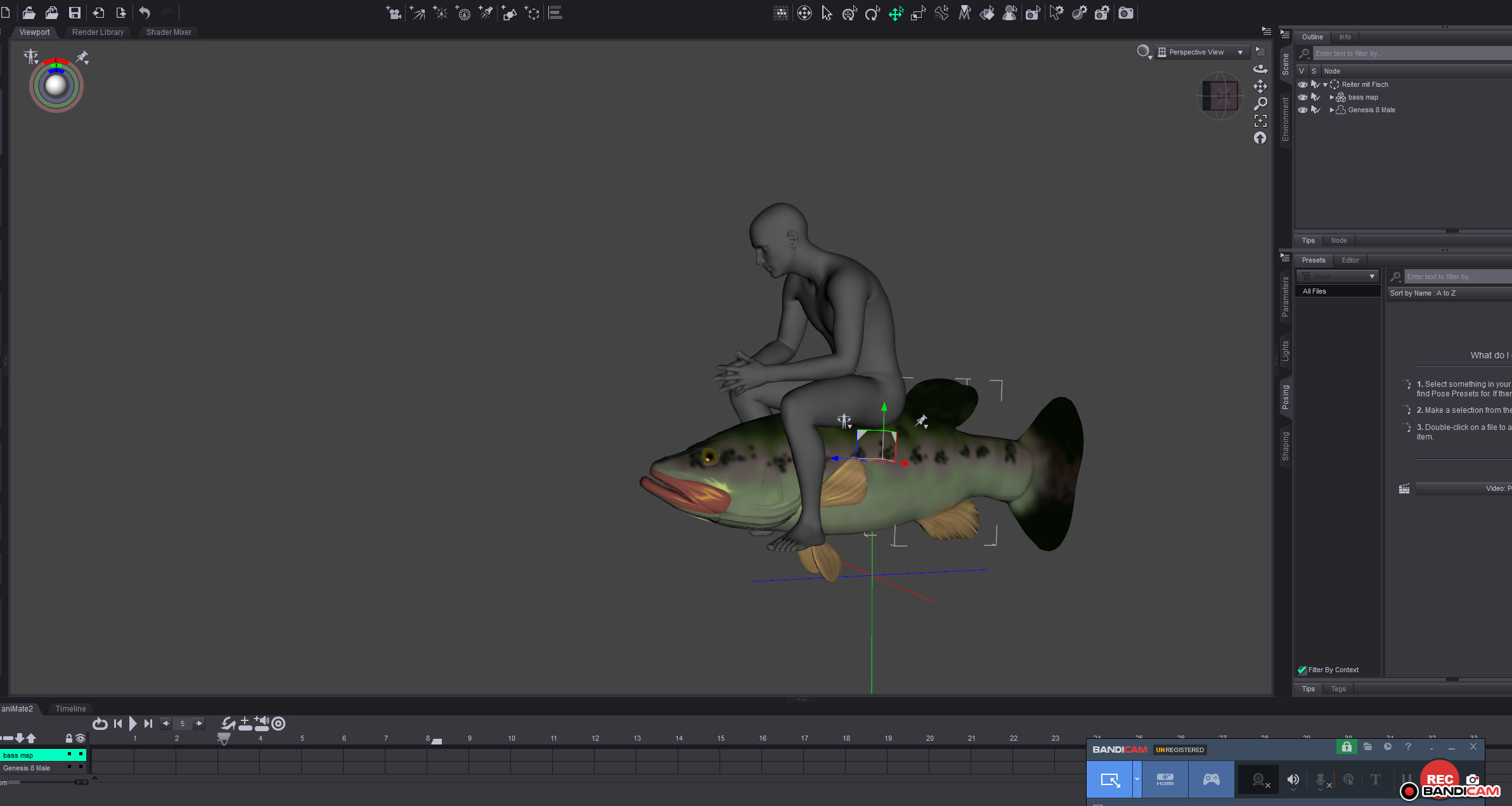The width and height of the screenshot is (1512, 806).
Task: Activate the Rotate tool
Action: pyautogui.click(x=872, y=13)
